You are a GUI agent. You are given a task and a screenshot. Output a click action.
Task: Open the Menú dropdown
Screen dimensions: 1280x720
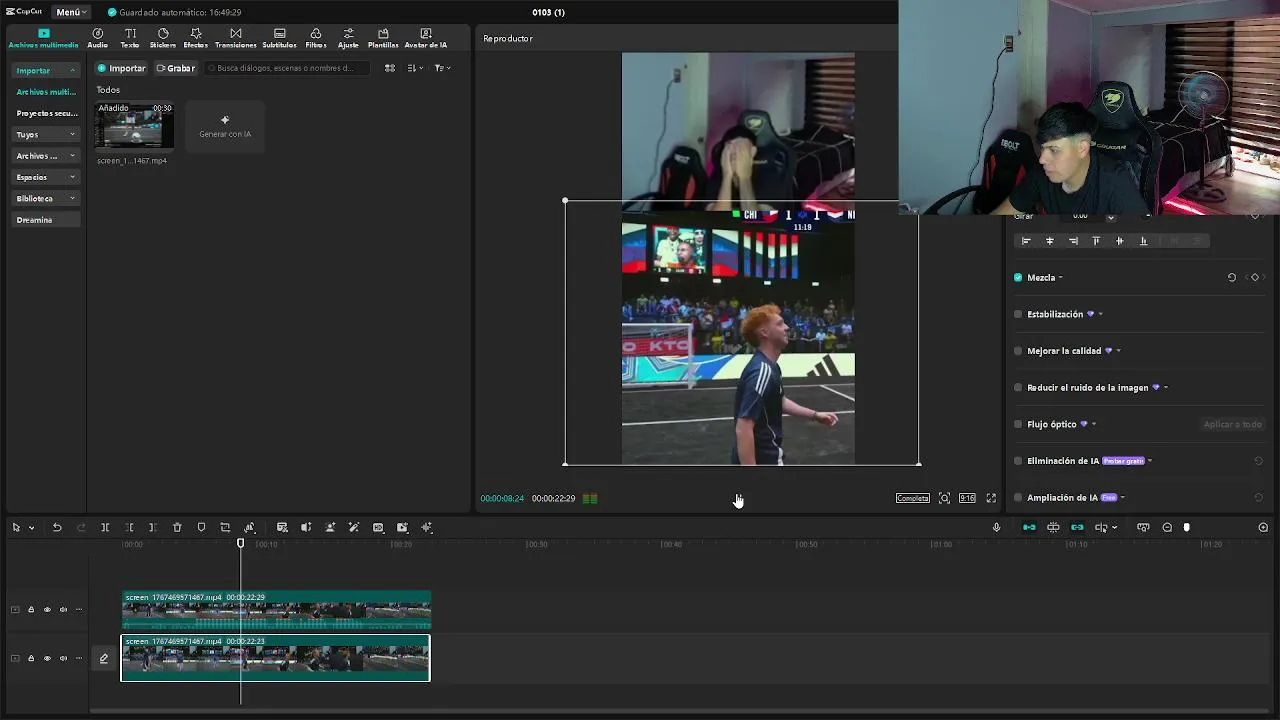69,12
